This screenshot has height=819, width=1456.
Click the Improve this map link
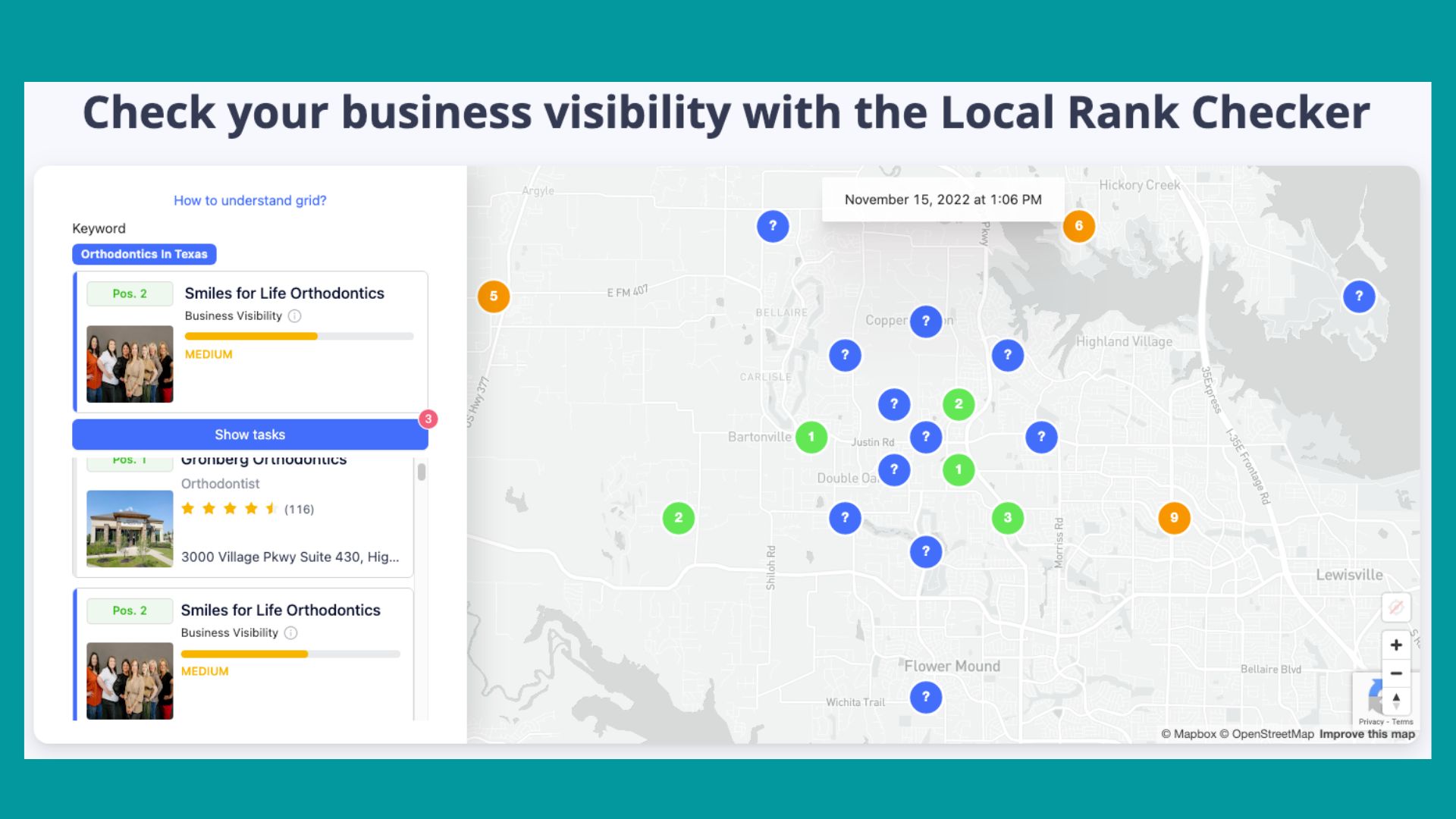(1367, 734)
